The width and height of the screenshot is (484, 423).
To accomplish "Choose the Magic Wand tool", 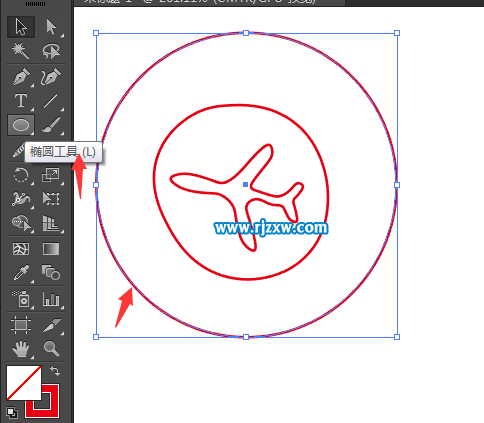I will click(x=21, y=51).
